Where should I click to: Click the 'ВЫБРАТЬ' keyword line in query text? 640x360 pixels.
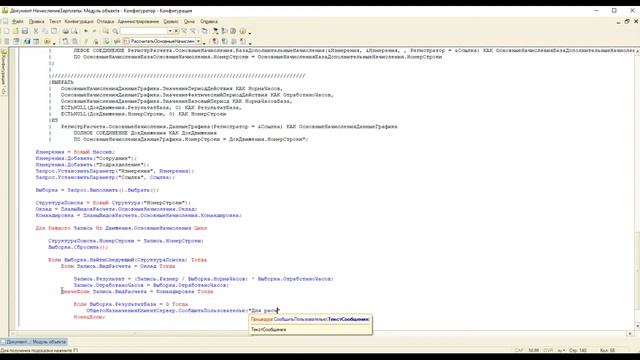pyautogui.click(x=62, y=82)
